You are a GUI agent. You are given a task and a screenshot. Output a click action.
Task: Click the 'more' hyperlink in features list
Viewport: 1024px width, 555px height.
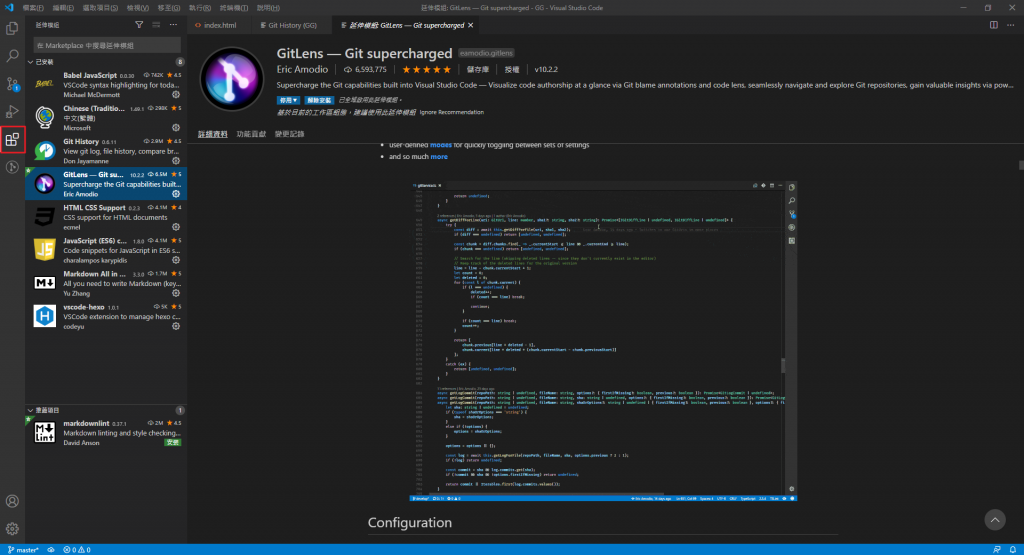[439, 157]
